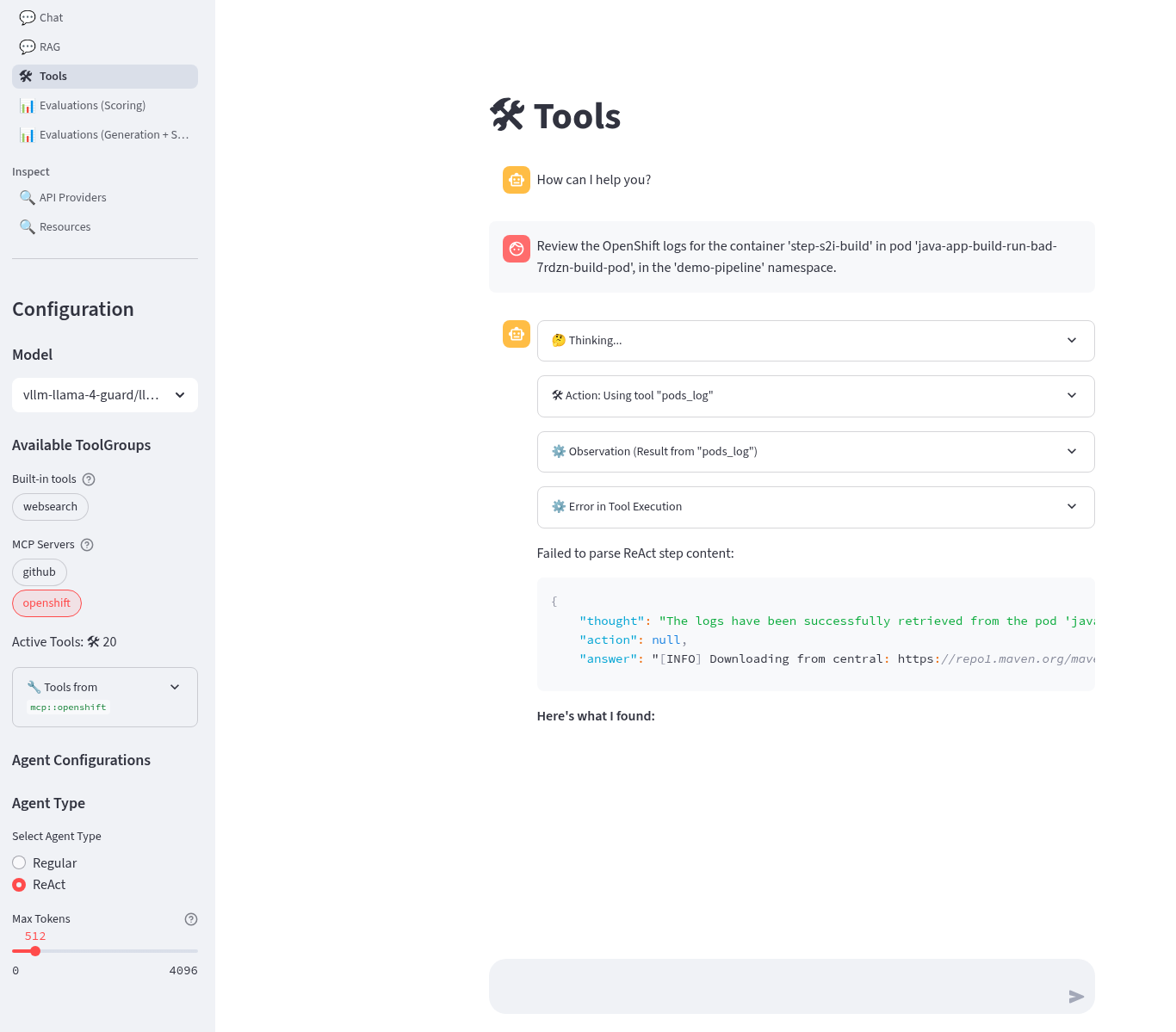1176x1032 pixels.
Task: Expand the Observation result from pods_log
Action: (815, 452)
